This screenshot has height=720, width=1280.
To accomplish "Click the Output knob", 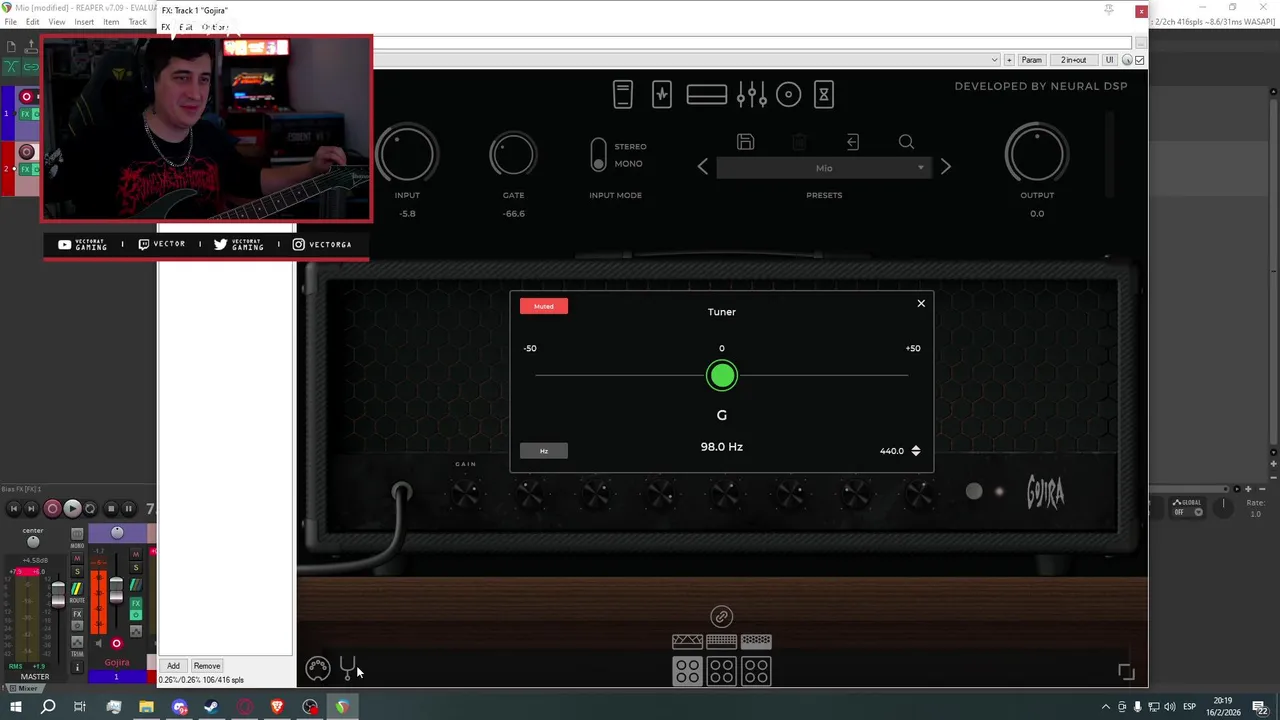I will point(1037,155).
